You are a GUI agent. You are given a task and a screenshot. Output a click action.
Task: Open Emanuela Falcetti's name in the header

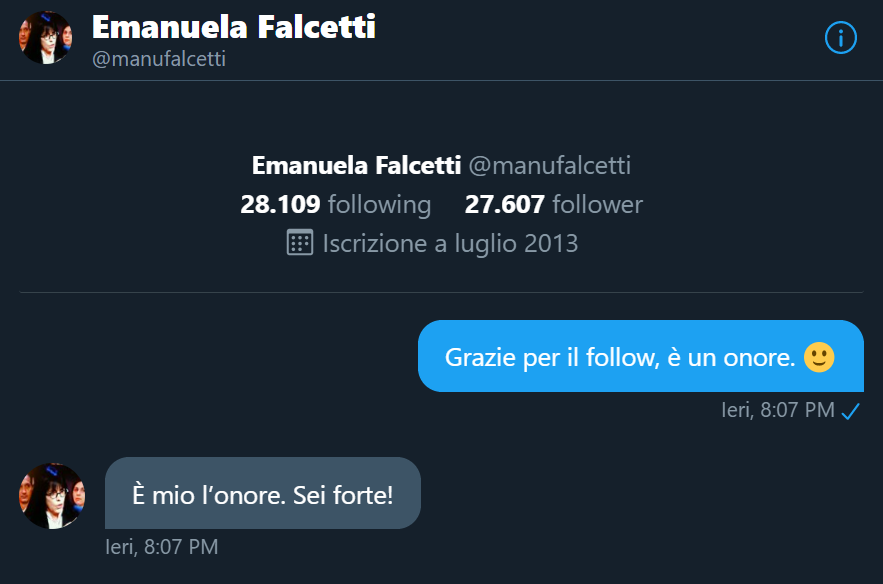click(x=234, y=26)
